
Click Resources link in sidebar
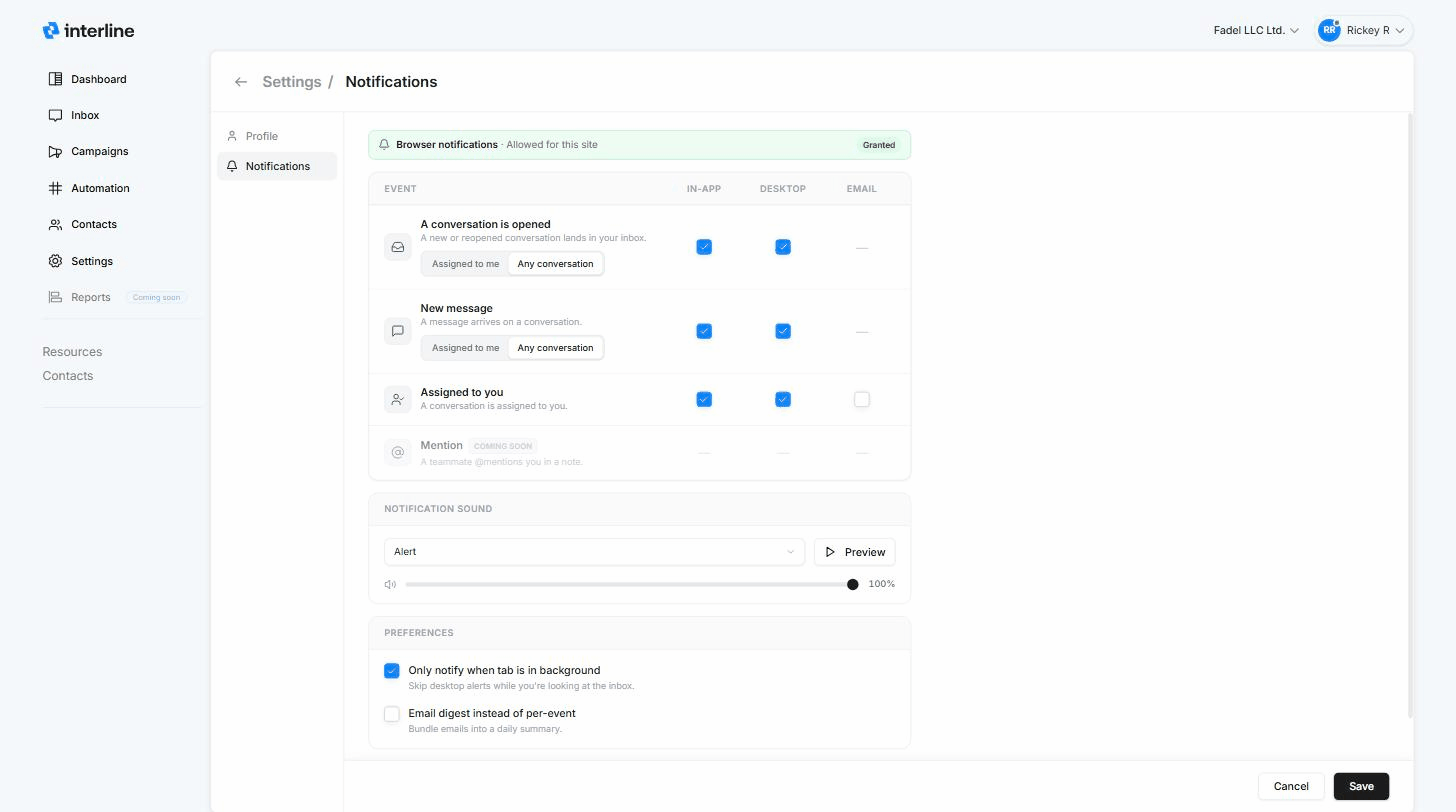click(72, 352)
